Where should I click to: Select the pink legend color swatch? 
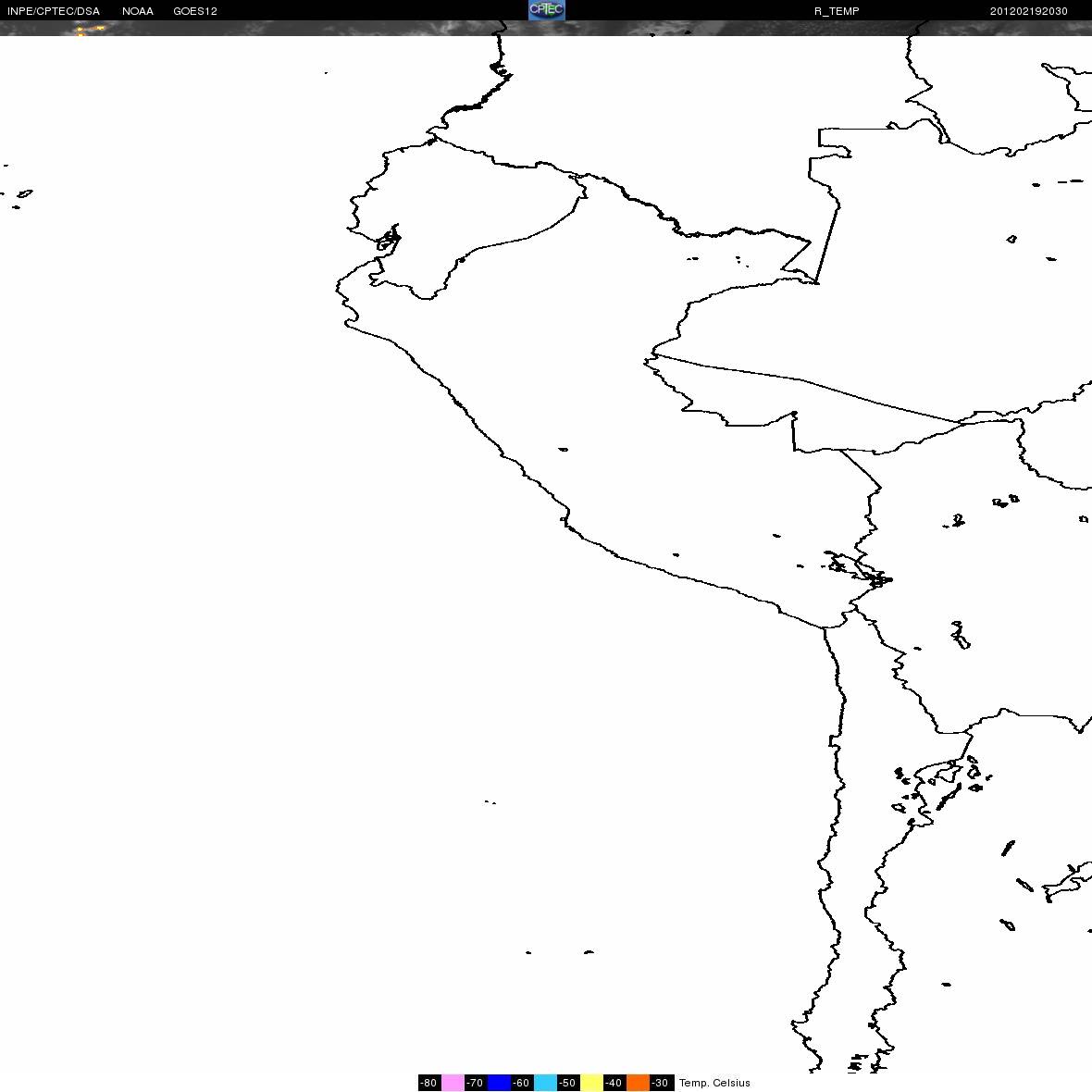click(453, 1082)
